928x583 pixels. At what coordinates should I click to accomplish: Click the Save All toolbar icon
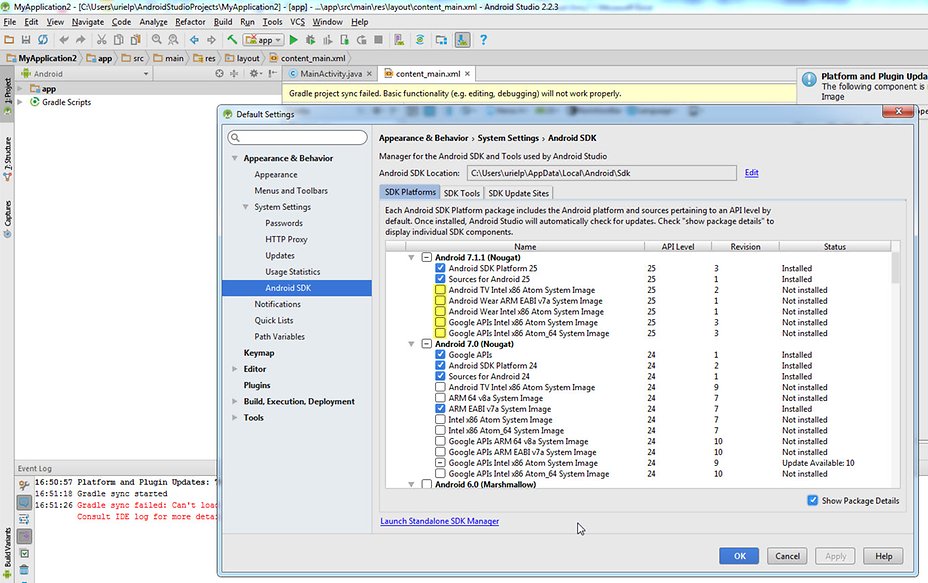(x=25, y=40)
